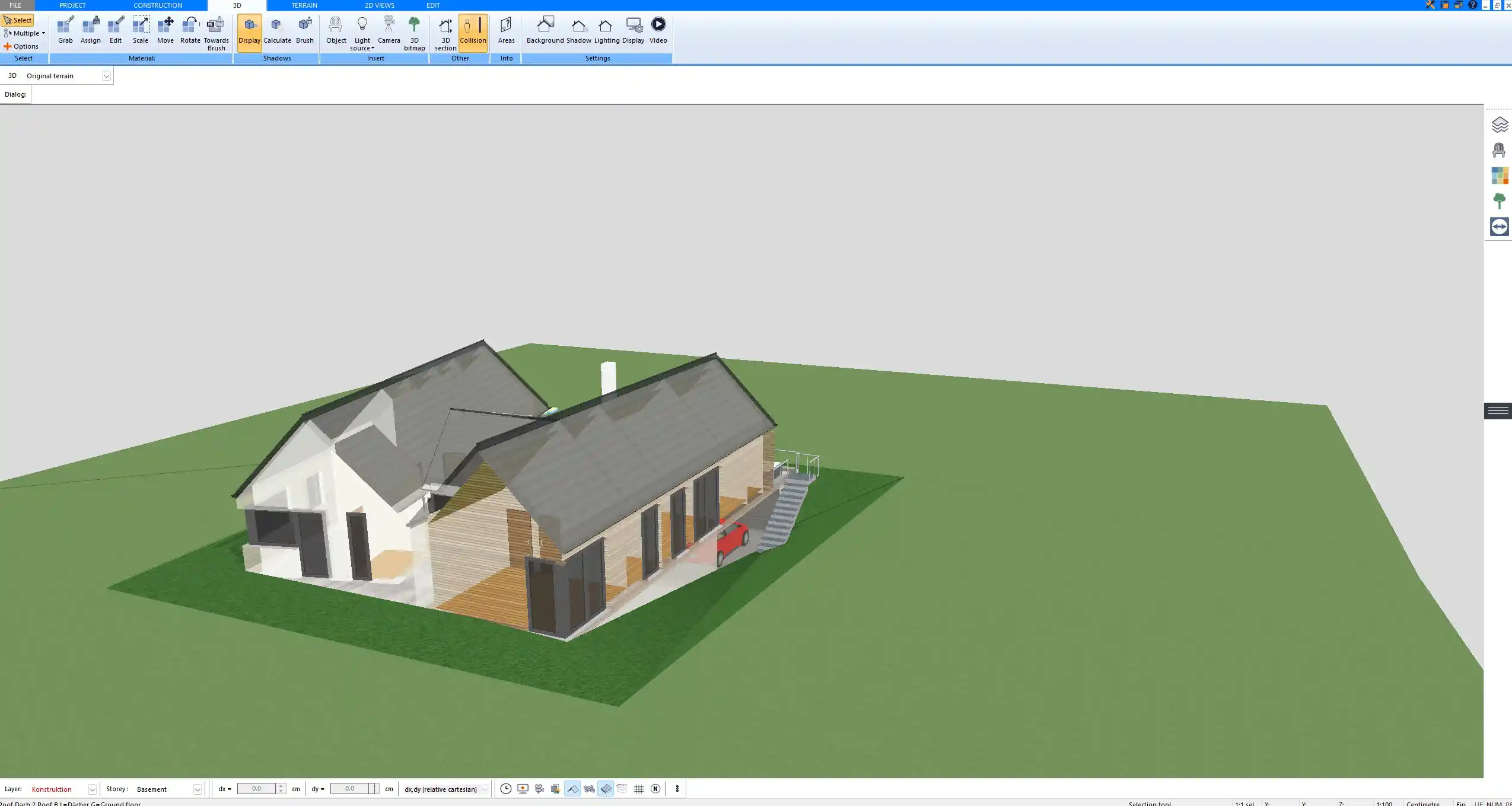Toggle the Display shadows button
Image resolution: width=1512 pixels, height=806 pixels.
[x=249, y=33]
